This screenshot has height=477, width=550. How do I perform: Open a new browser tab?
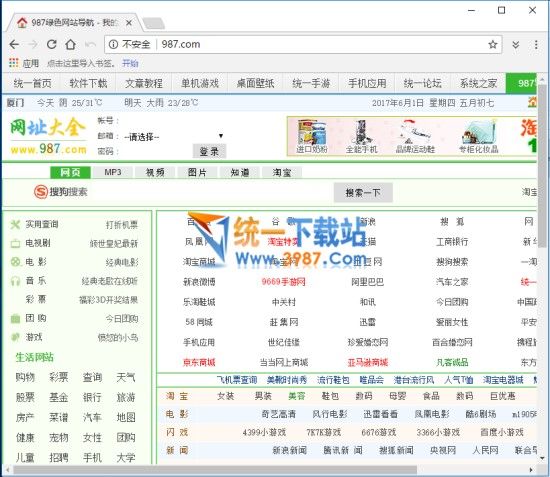point(154,23)
